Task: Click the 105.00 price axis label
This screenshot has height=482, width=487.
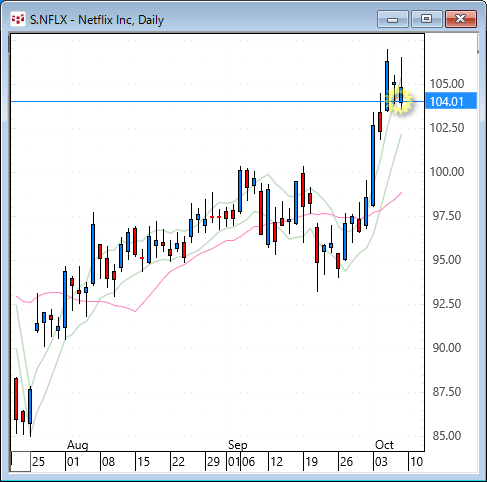Action: 447,84
